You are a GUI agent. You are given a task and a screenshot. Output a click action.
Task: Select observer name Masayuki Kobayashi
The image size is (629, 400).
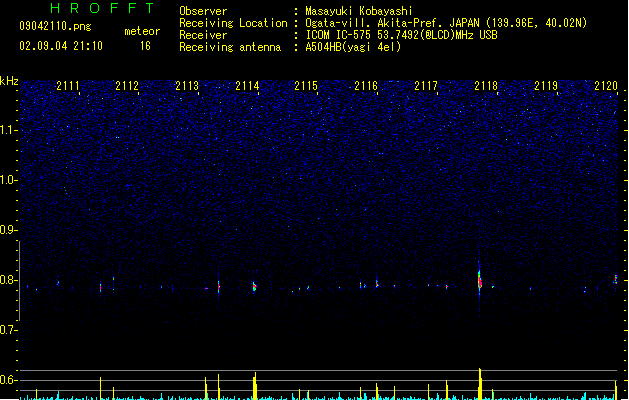[x=359, y=11]
